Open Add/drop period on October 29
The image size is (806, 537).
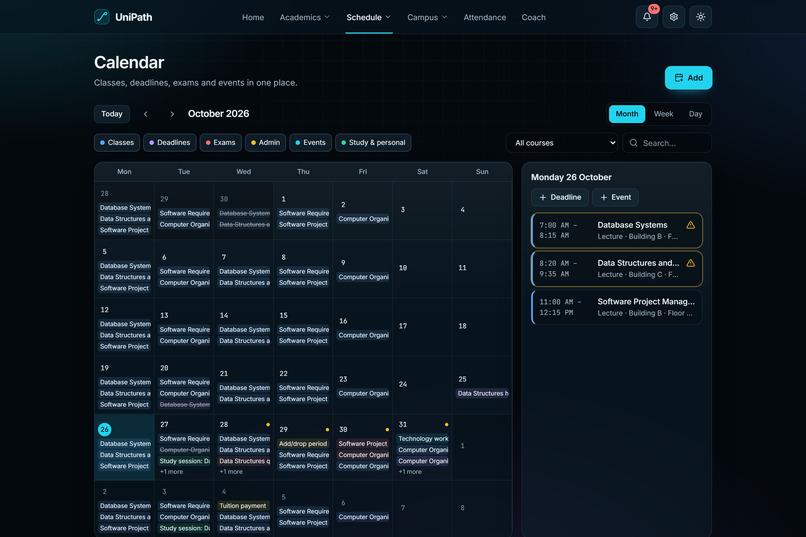tap(303, 443)
